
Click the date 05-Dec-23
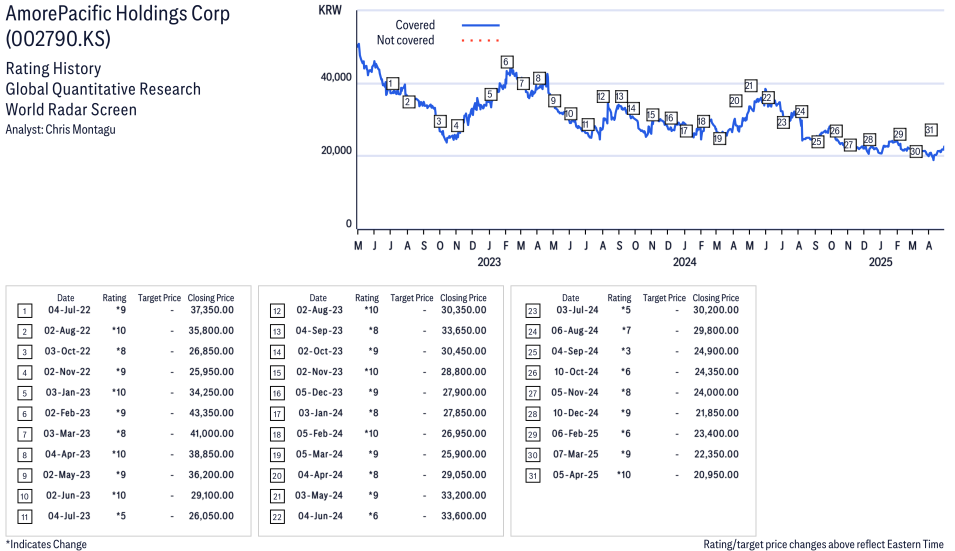(319, 393)
